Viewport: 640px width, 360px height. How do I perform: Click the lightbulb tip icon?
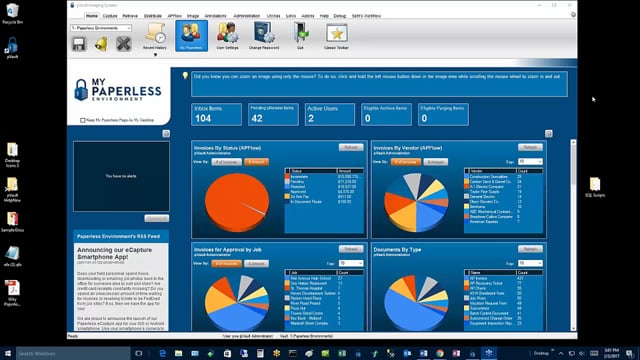[x=185, y=76]
